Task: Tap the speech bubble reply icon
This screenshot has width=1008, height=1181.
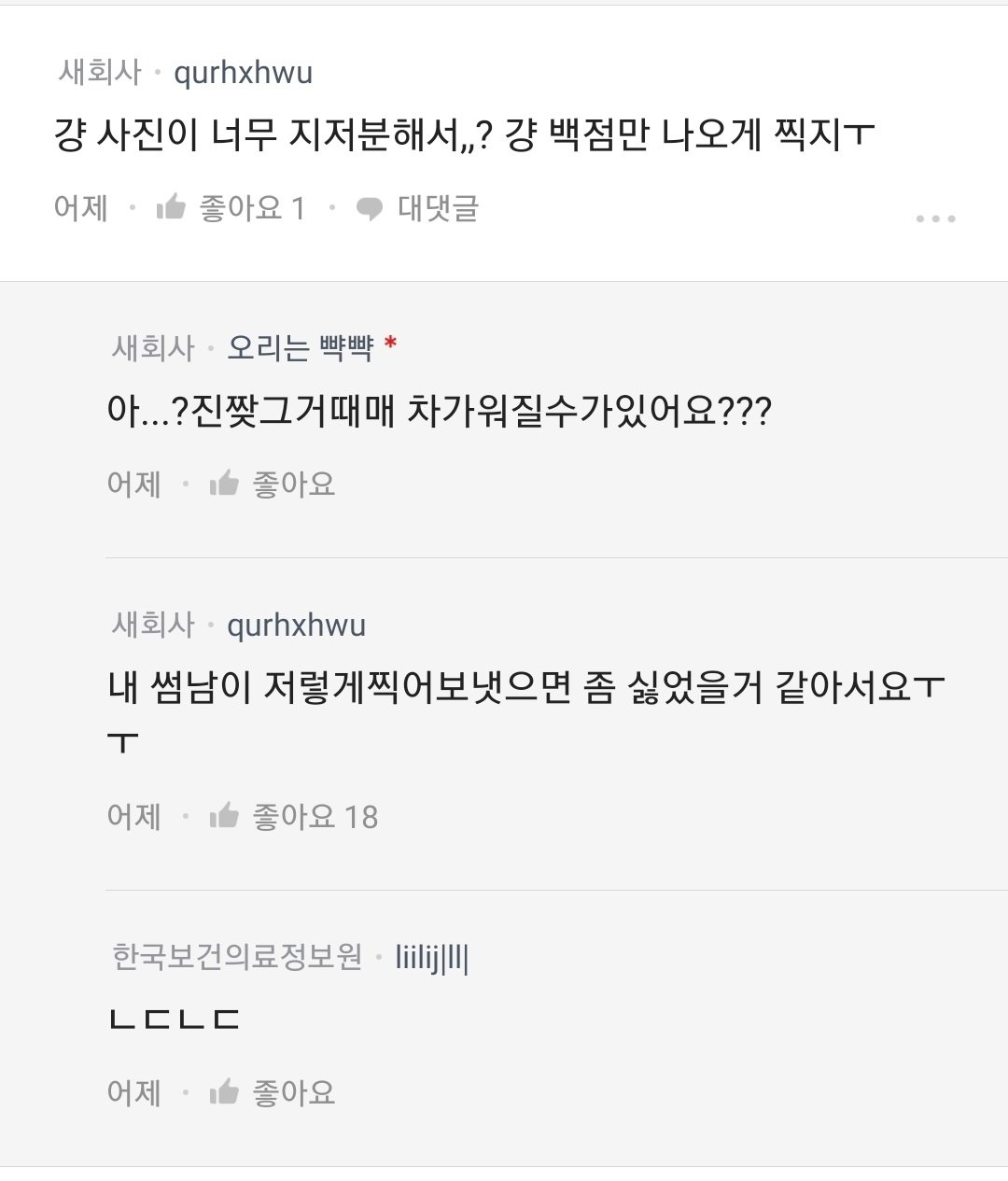Action: click(x=370, y=208)
